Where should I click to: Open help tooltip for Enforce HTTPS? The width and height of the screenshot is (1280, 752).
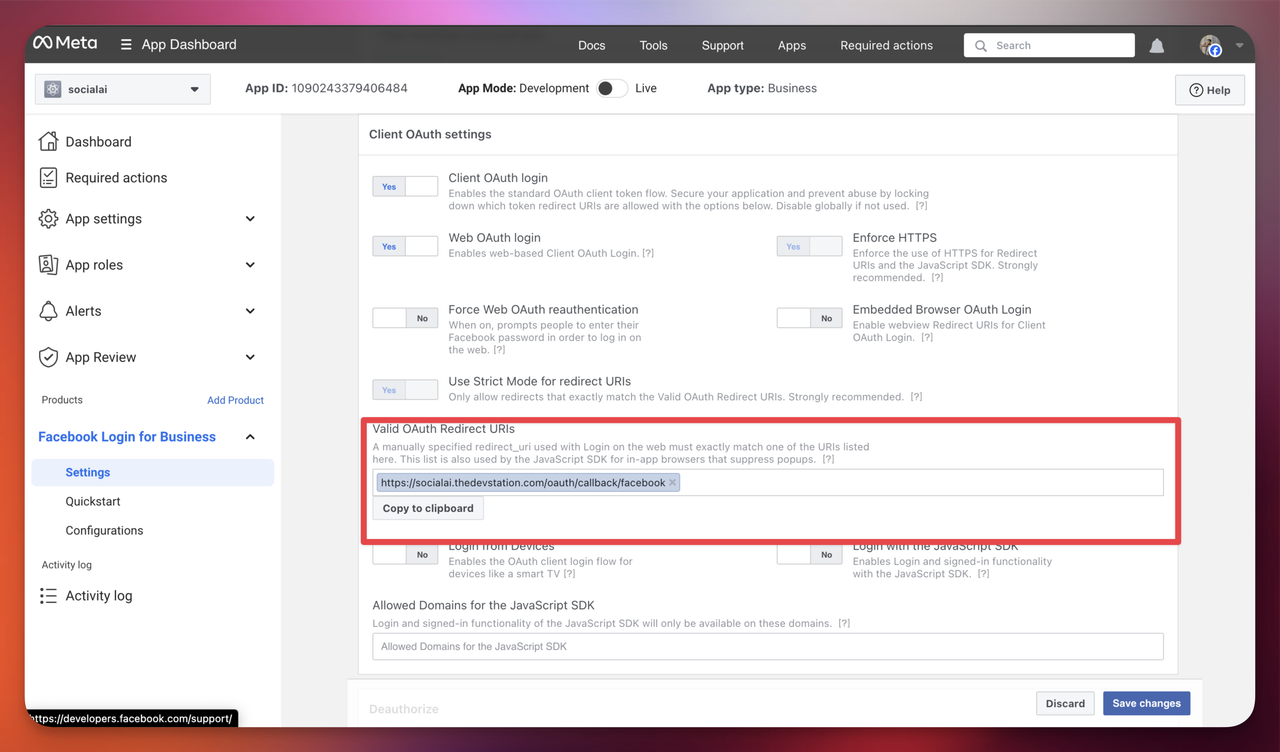pos(937,278)
